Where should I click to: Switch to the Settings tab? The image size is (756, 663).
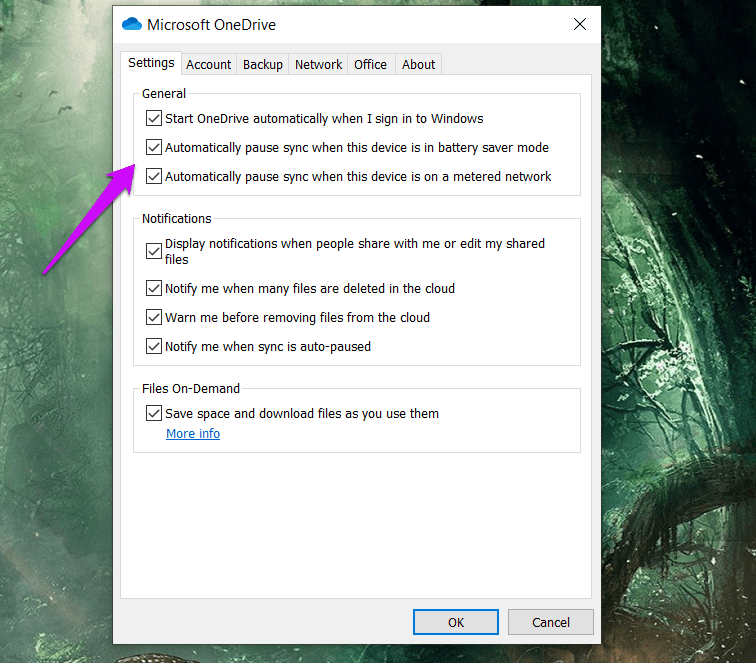pyautogui.click(x=151, y=63)
